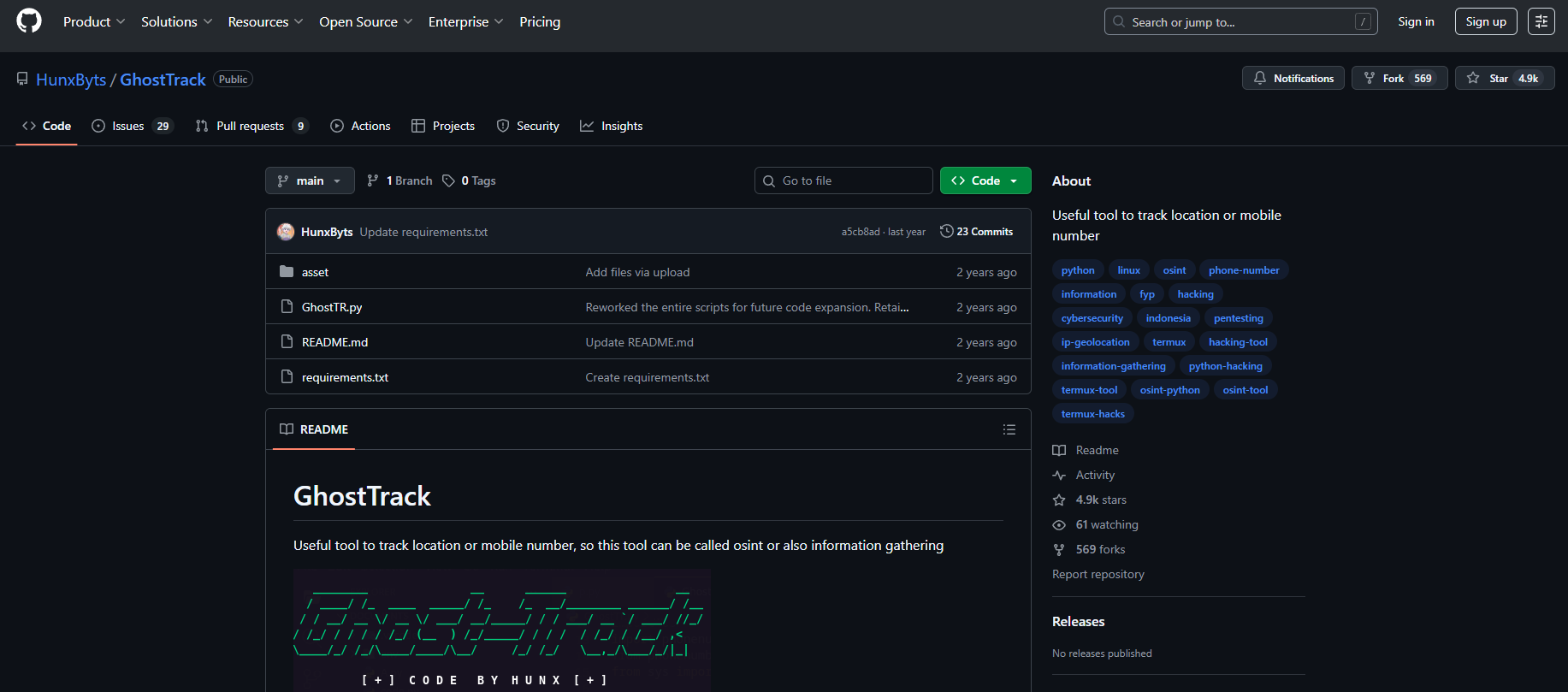Screen dimensions: 1568x692
Task: Switch to the Issues tab
Action: [132, 126]
